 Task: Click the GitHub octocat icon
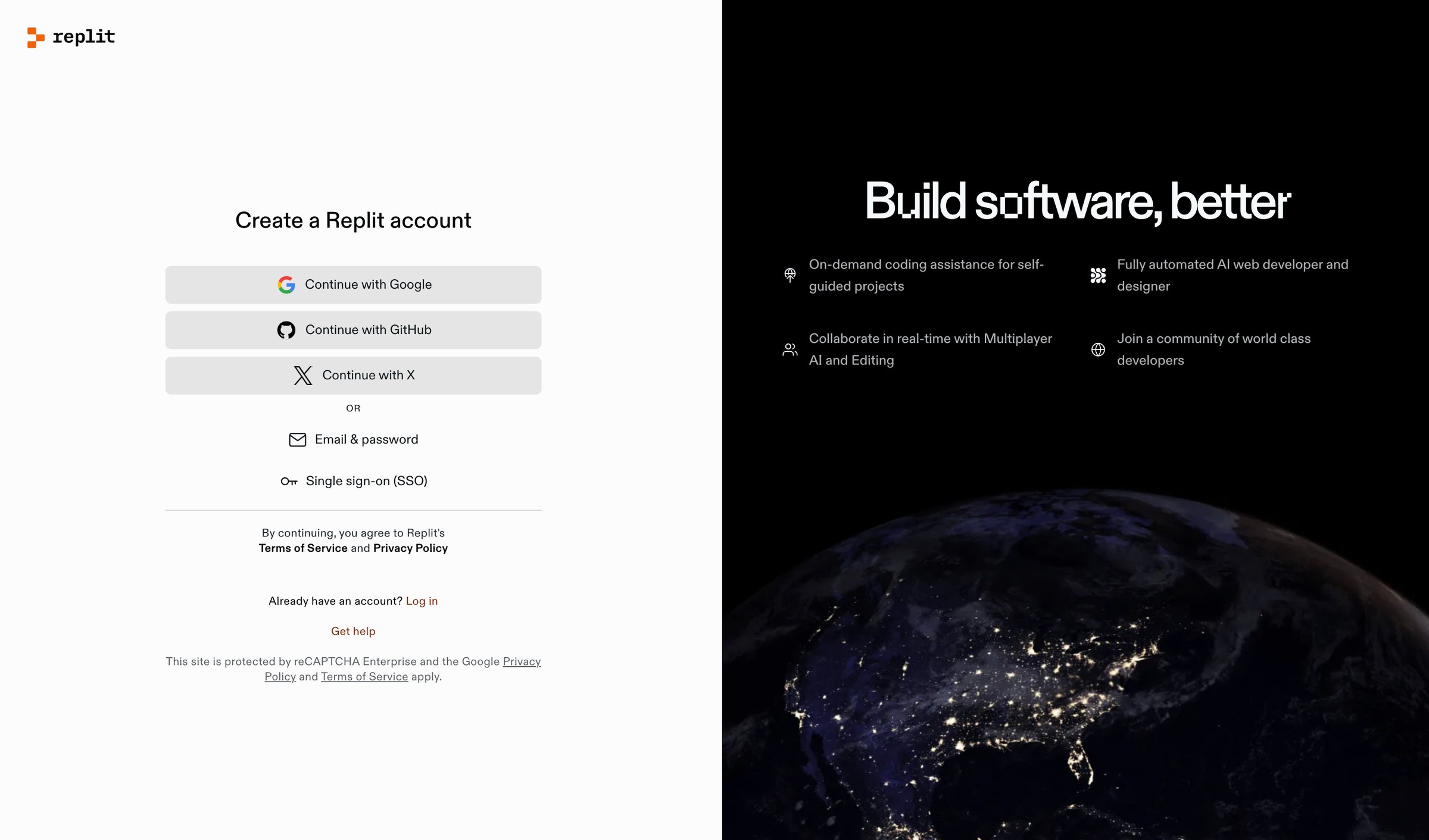(x=286, y=330)
